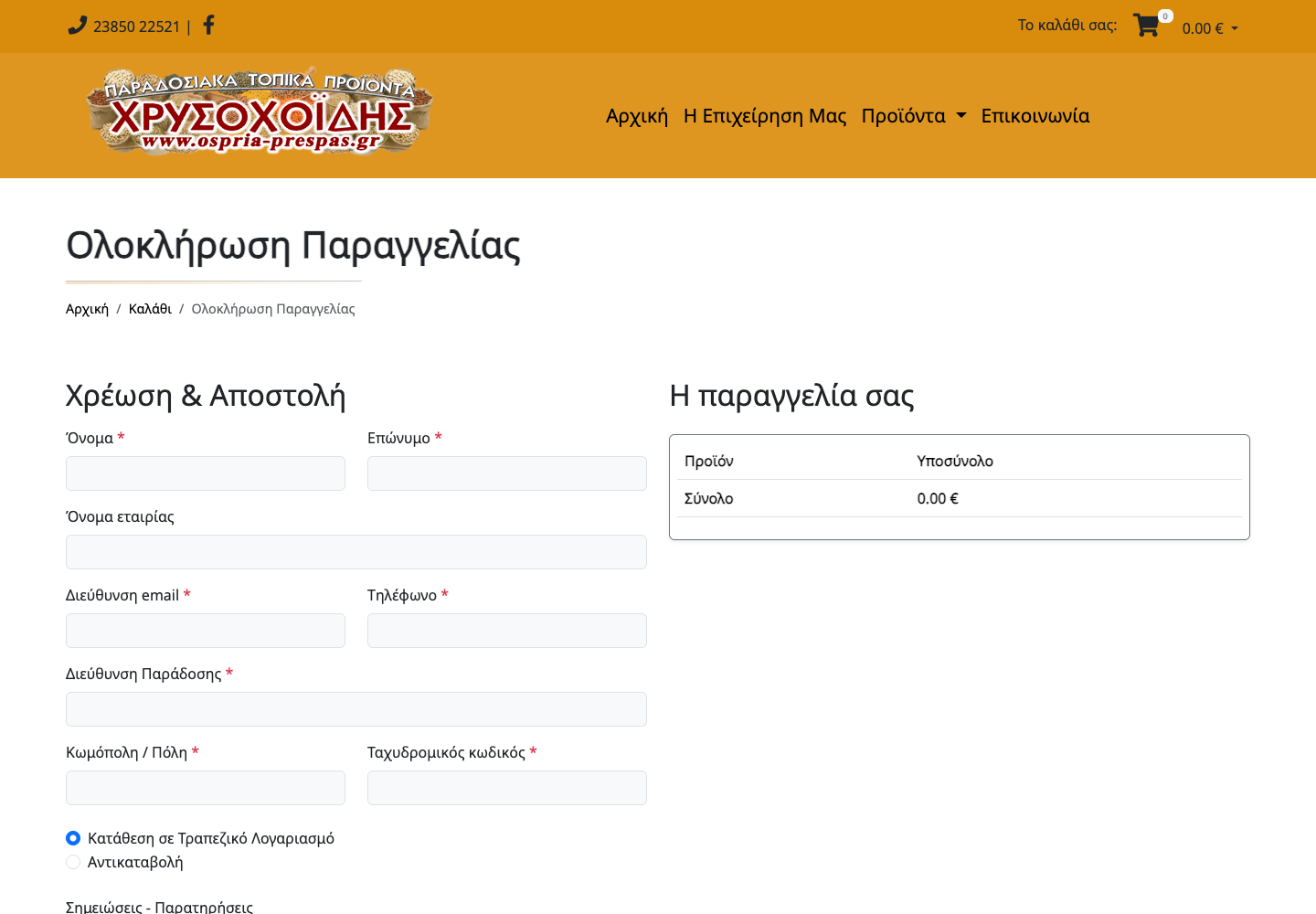
Task: Focus the Επώνυμο input field
Action: point(507,473)
